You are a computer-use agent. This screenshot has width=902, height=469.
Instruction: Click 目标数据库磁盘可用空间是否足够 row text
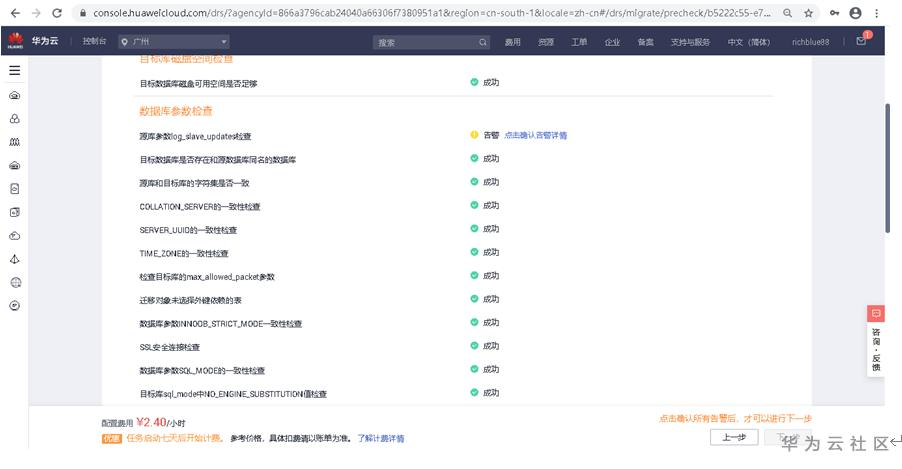pyautogui.click(x=198, y=83)
